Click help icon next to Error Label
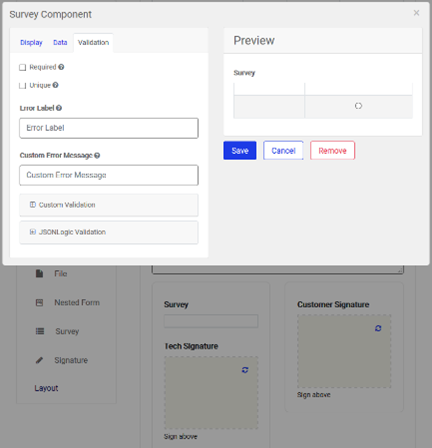 [59, 108]
